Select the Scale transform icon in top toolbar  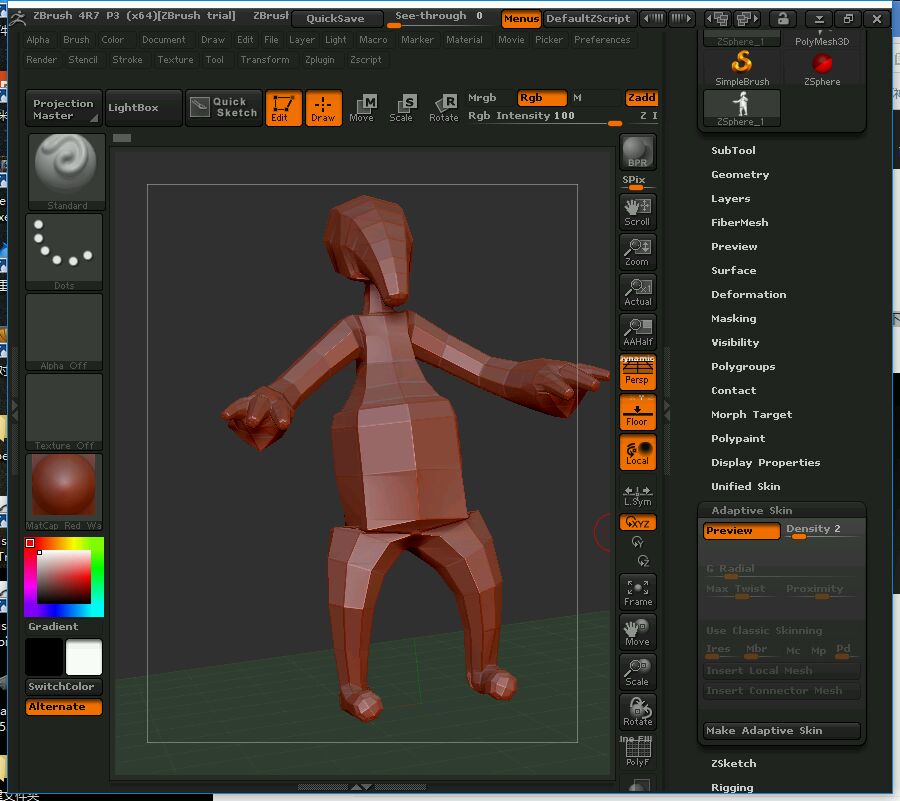coord(401,108)
